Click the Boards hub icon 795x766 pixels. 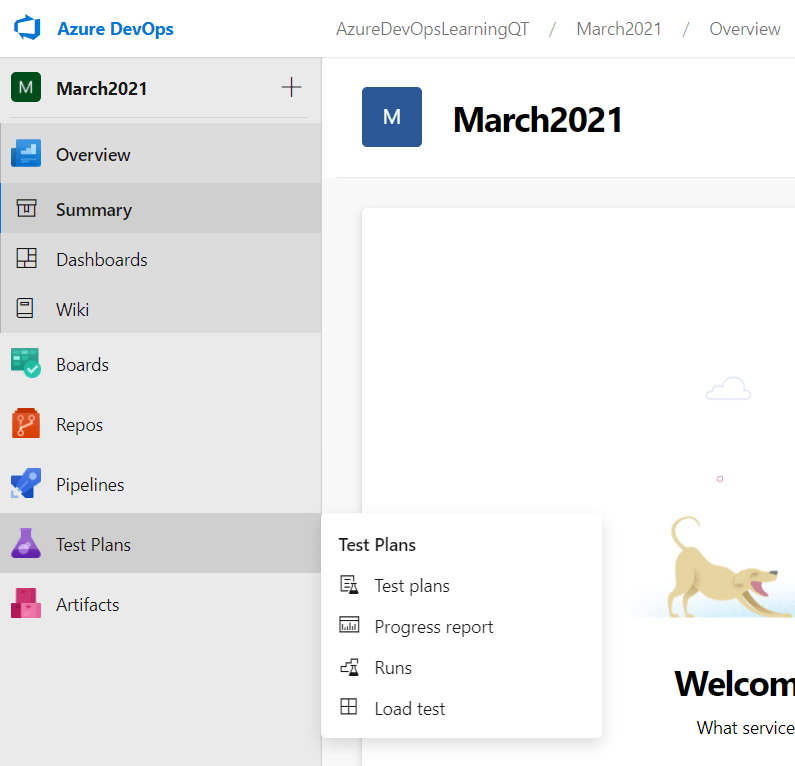pyautogui.click(x=26, y=363)
